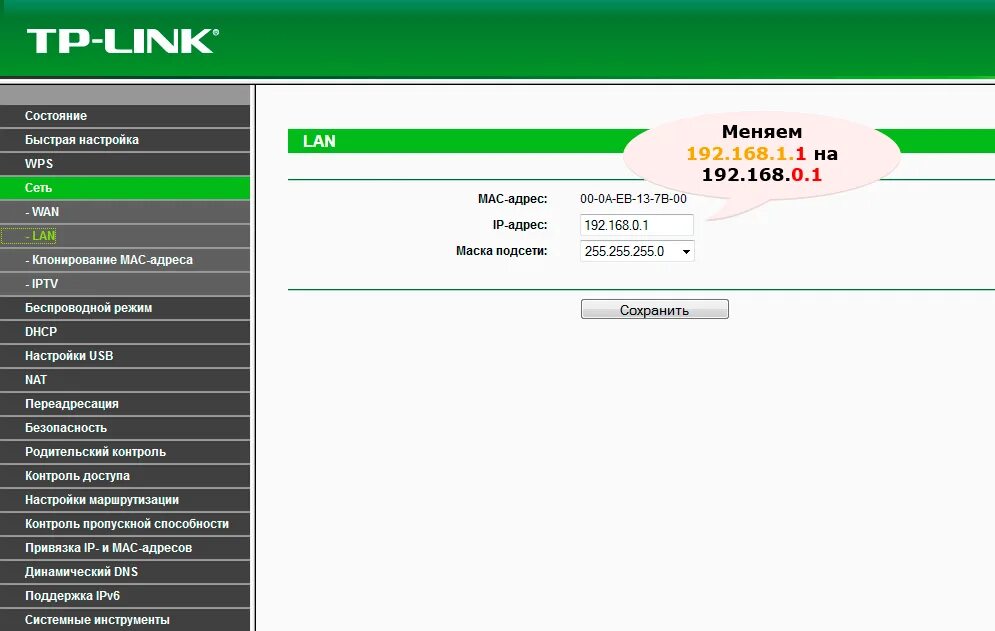Click the MAC address value 00-0A-EB-13-7B-00
Screen dimensions: 995x631
coord(633,199)
